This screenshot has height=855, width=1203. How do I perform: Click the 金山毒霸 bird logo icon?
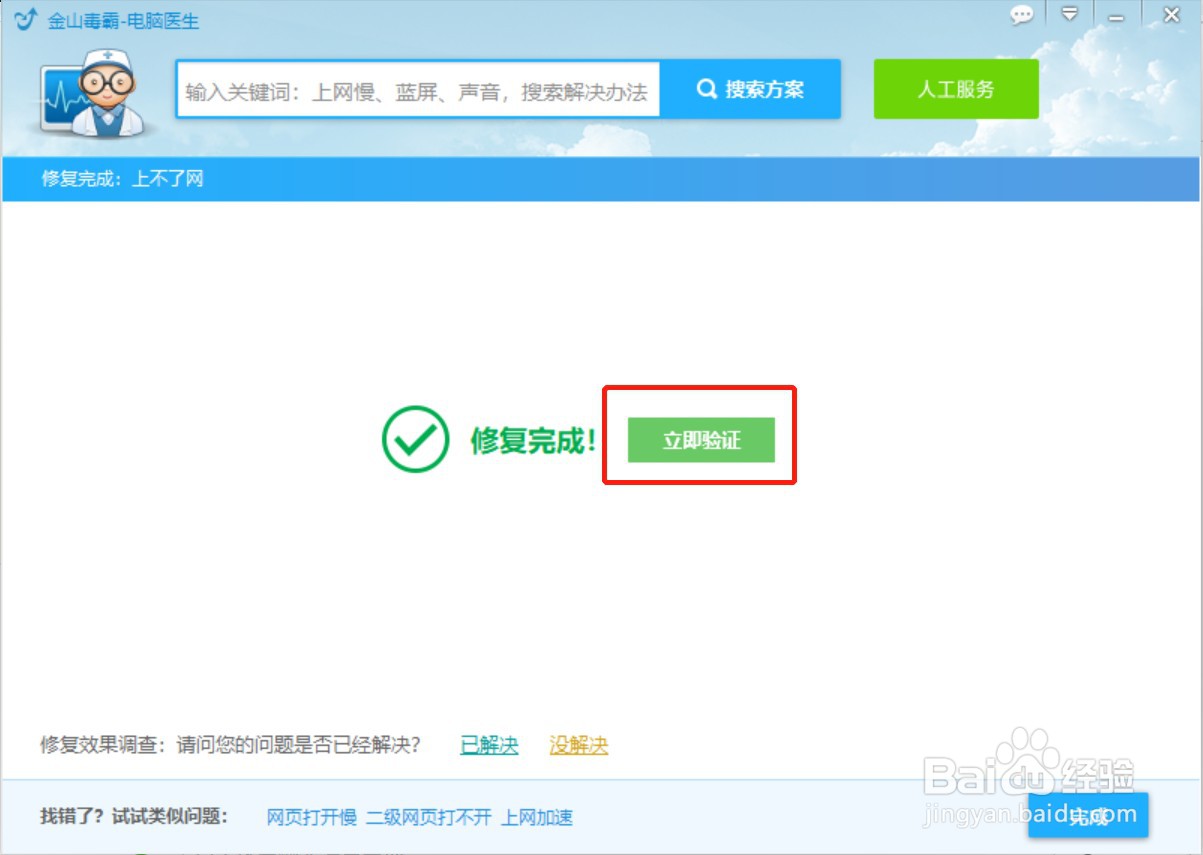[25, 17]
